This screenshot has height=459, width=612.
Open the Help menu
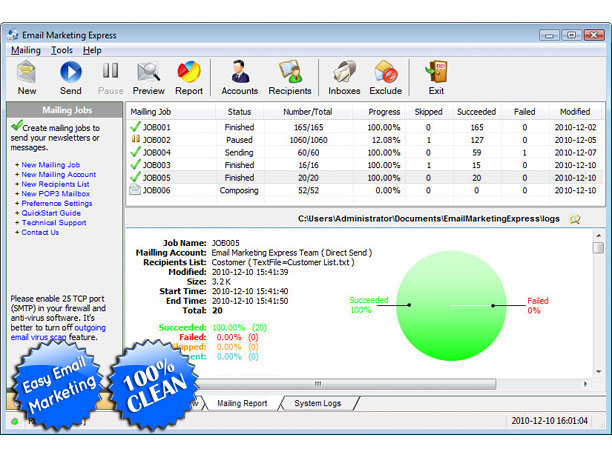[x=92, y=50]
